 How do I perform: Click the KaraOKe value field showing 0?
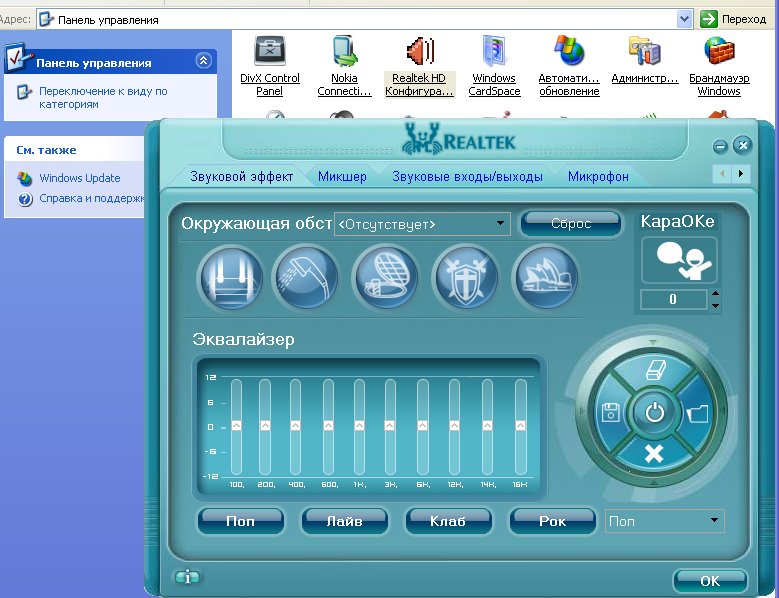click(674, 299)
